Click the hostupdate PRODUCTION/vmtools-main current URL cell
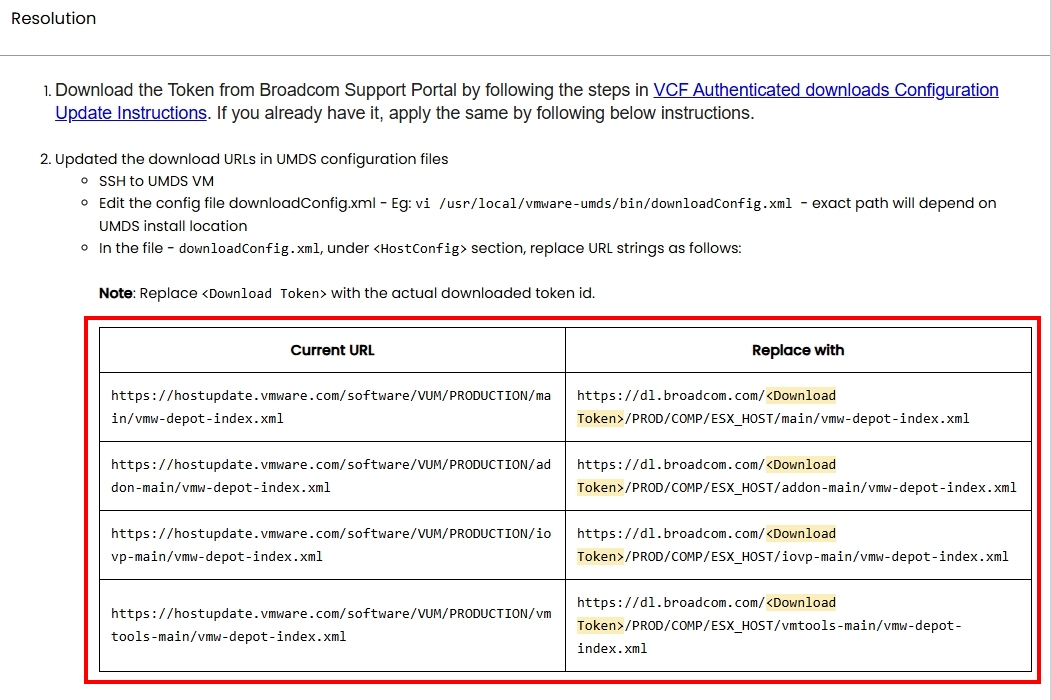Screen dimensions: 1051x700 pos(332,625)
